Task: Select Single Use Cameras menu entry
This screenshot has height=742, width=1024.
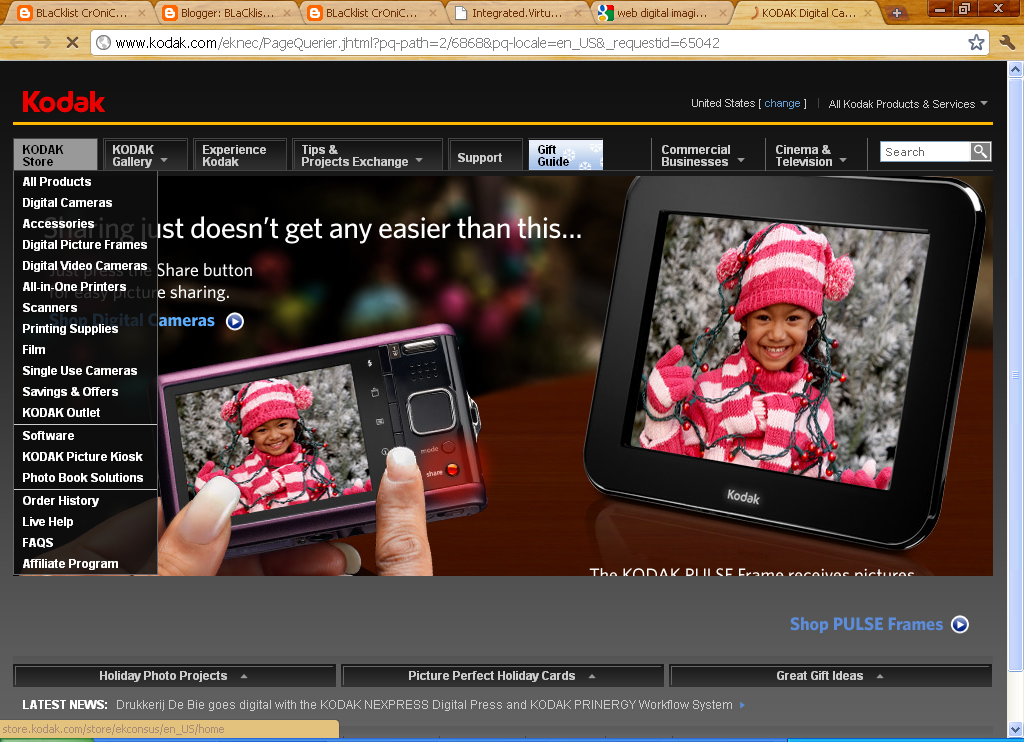Action: tap(80, 370)
